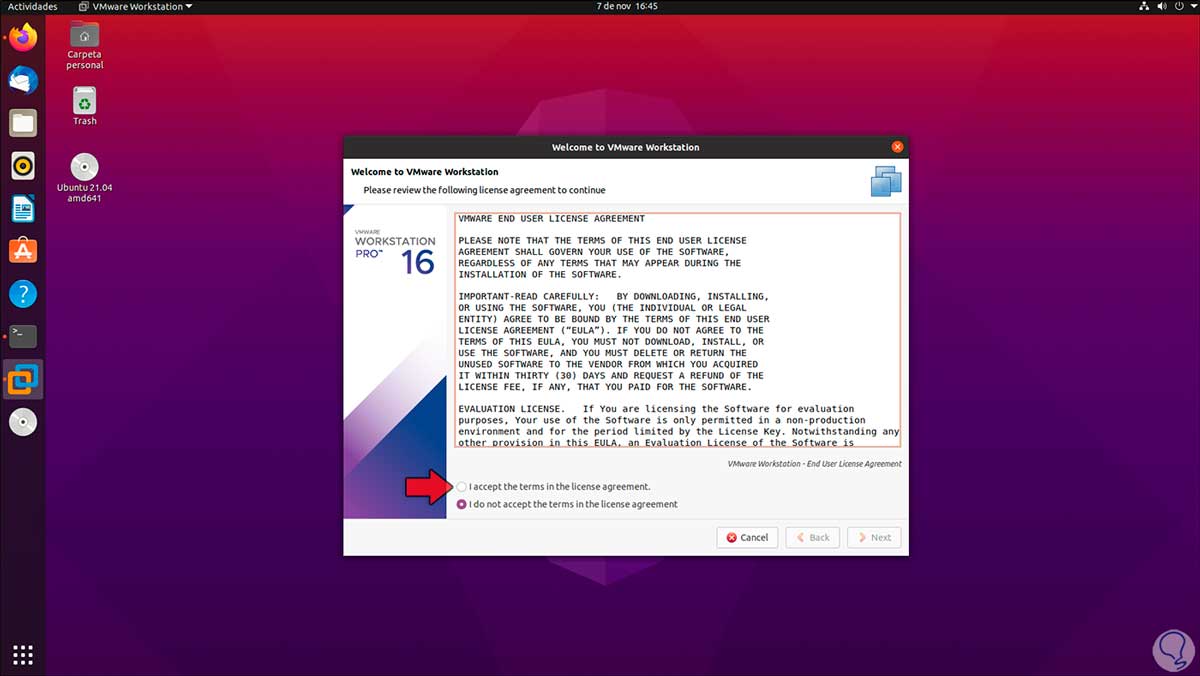Open VMware Workstation app menu in top bar
The image size is (1200, 676).
[x=136, y=6]
